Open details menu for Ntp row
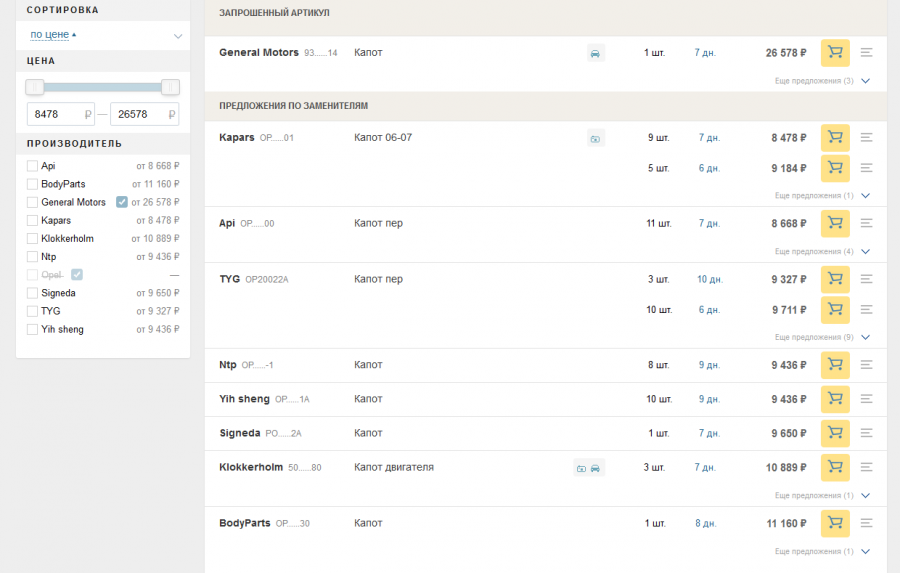This screenshot has width=900, height=573. pos(867,365)
